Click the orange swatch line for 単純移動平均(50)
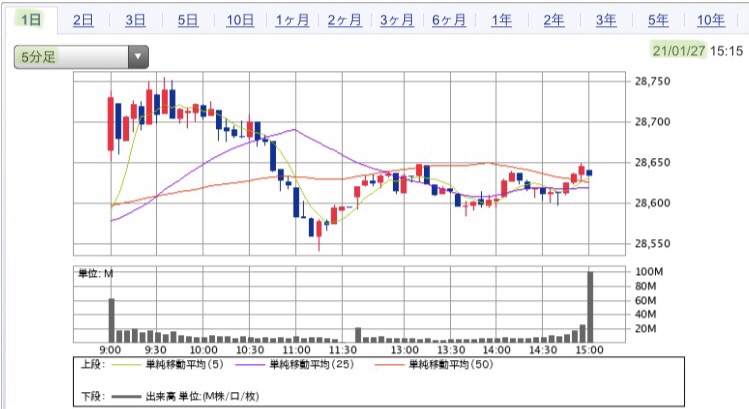Viewport: 749px width, 409px height. (x=390, y=365)
